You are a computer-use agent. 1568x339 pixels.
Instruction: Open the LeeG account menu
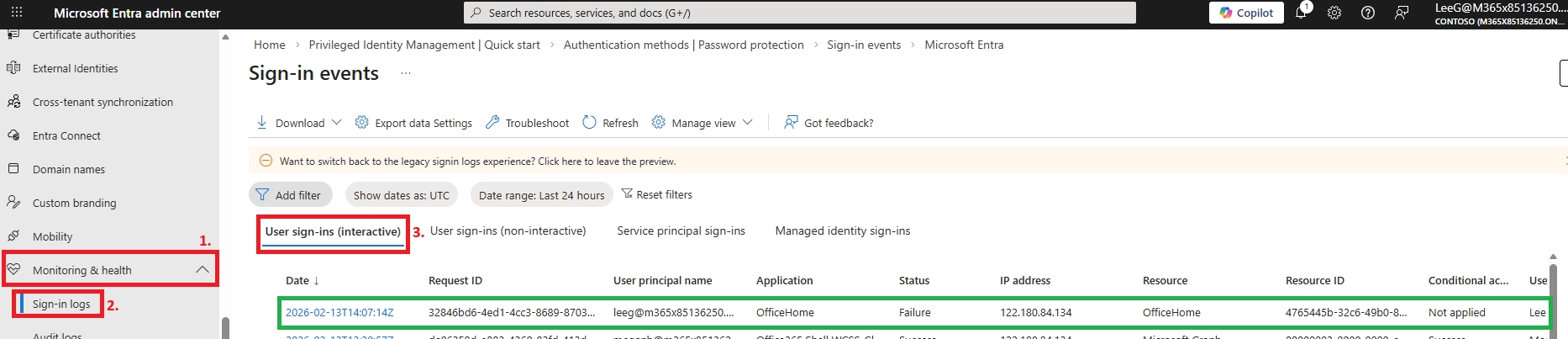pyautogui.click(x=1500, y=13)
